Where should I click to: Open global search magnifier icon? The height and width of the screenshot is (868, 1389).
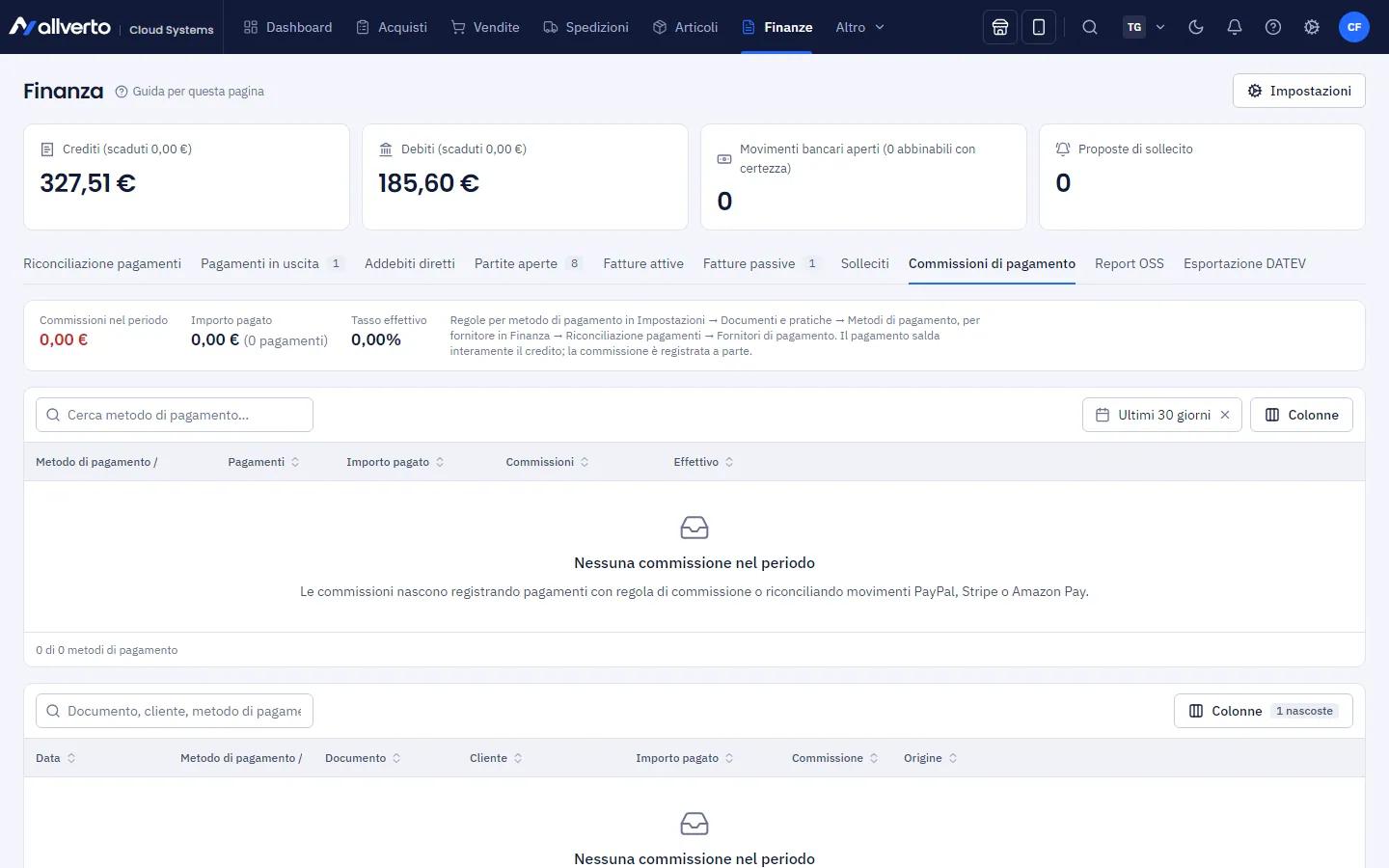pos(1090,27)
